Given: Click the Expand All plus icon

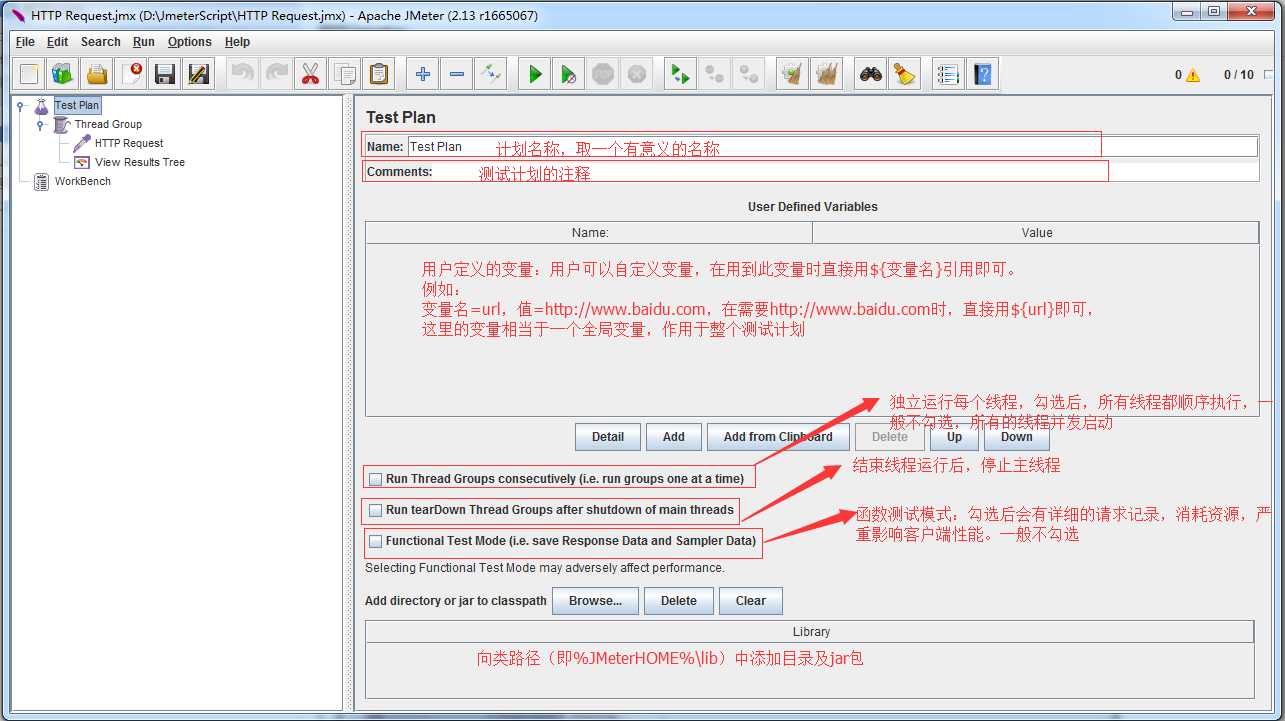Looking at the screenshot, I should point(423,74).
